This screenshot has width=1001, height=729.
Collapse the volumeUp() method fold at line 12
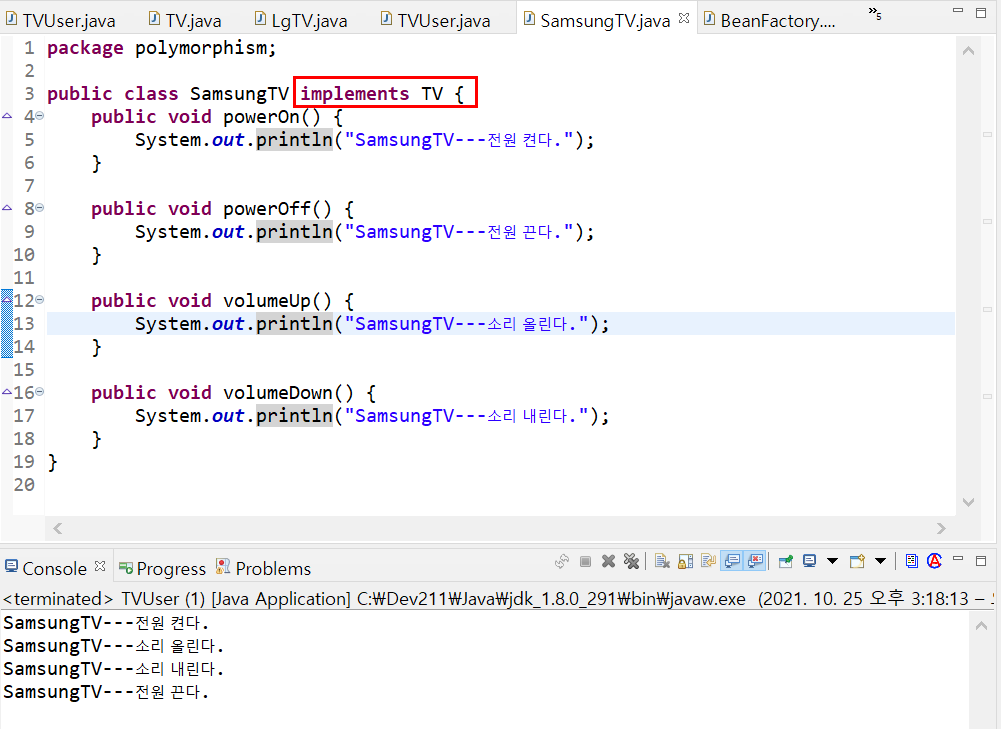(40, 300)
